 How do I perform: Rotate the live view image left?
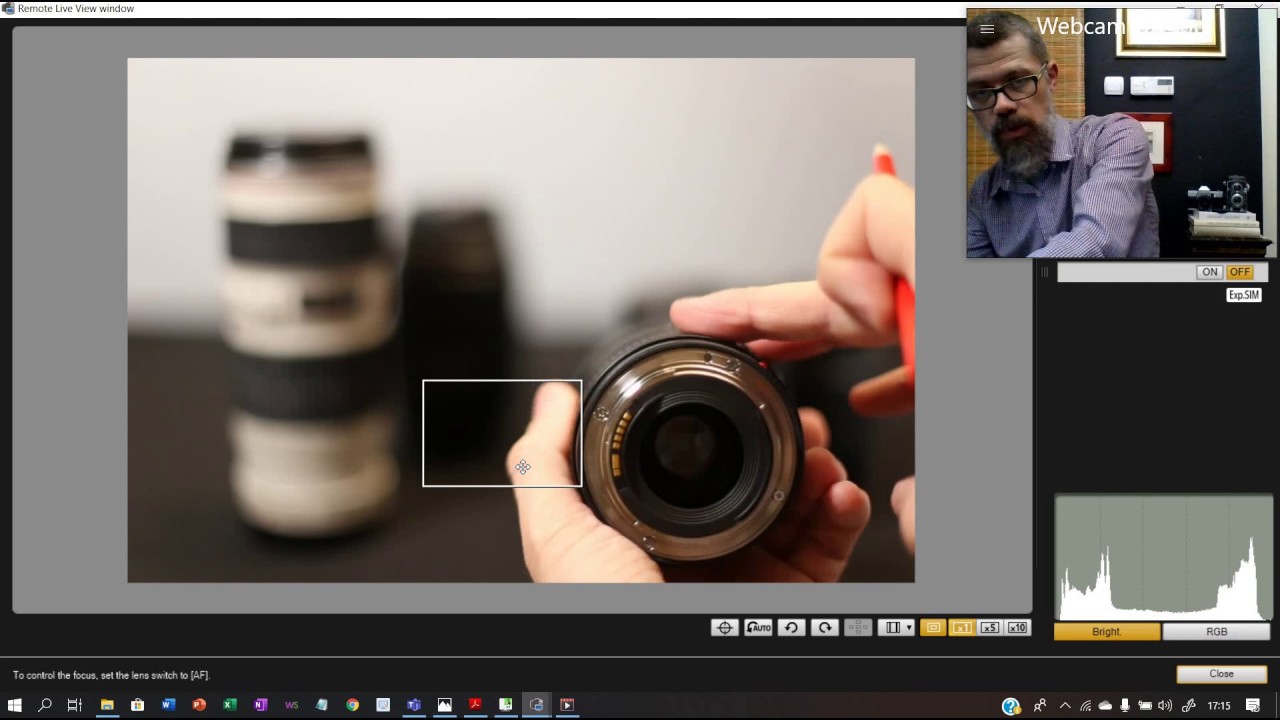click(791, 628)
